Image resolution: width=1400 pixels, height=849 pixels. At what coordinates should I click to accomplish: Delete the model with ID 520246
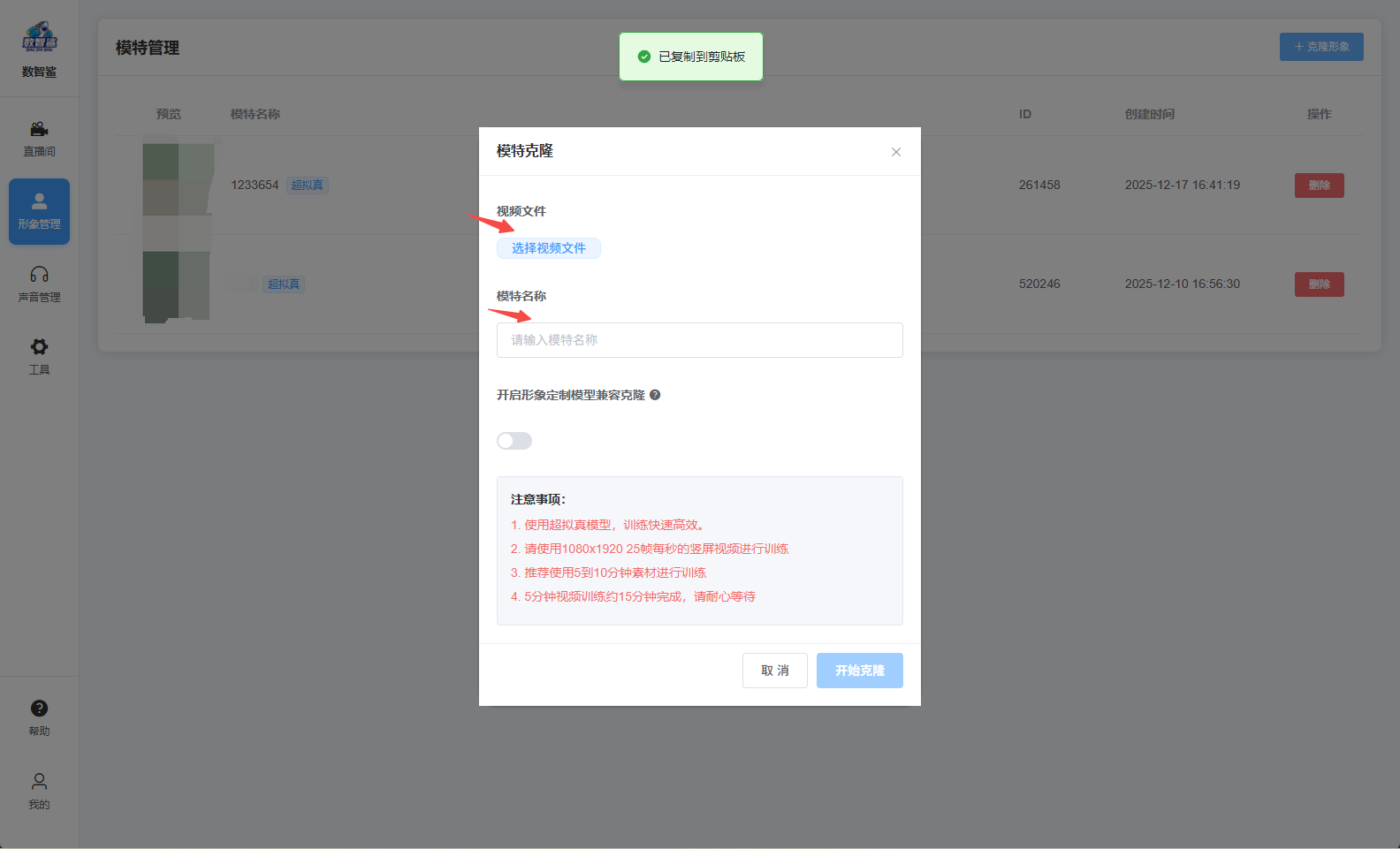1320,284
